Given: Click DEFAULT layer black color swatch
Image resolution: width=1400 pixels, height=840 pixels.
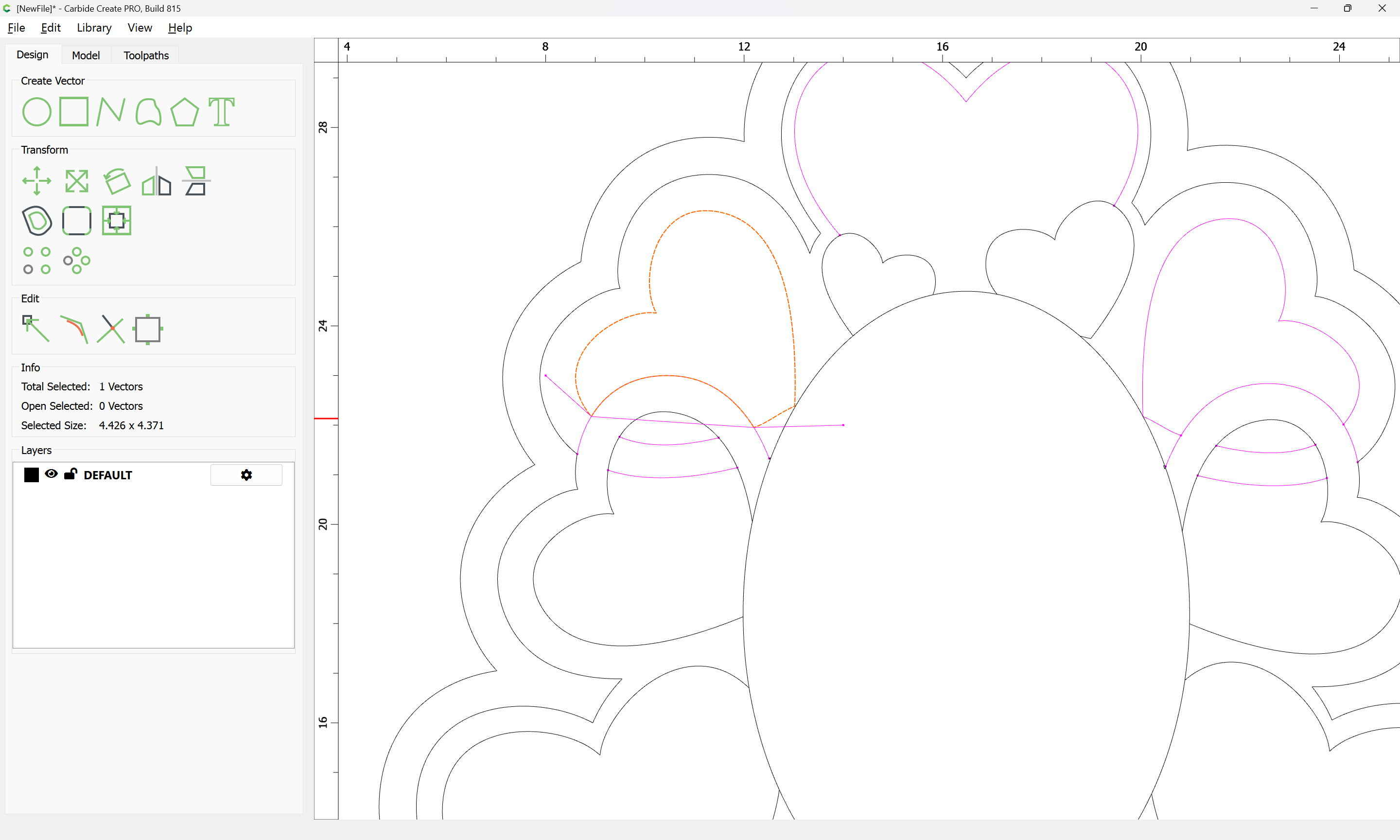Looking at the screenshot, I should pos(32,475).
